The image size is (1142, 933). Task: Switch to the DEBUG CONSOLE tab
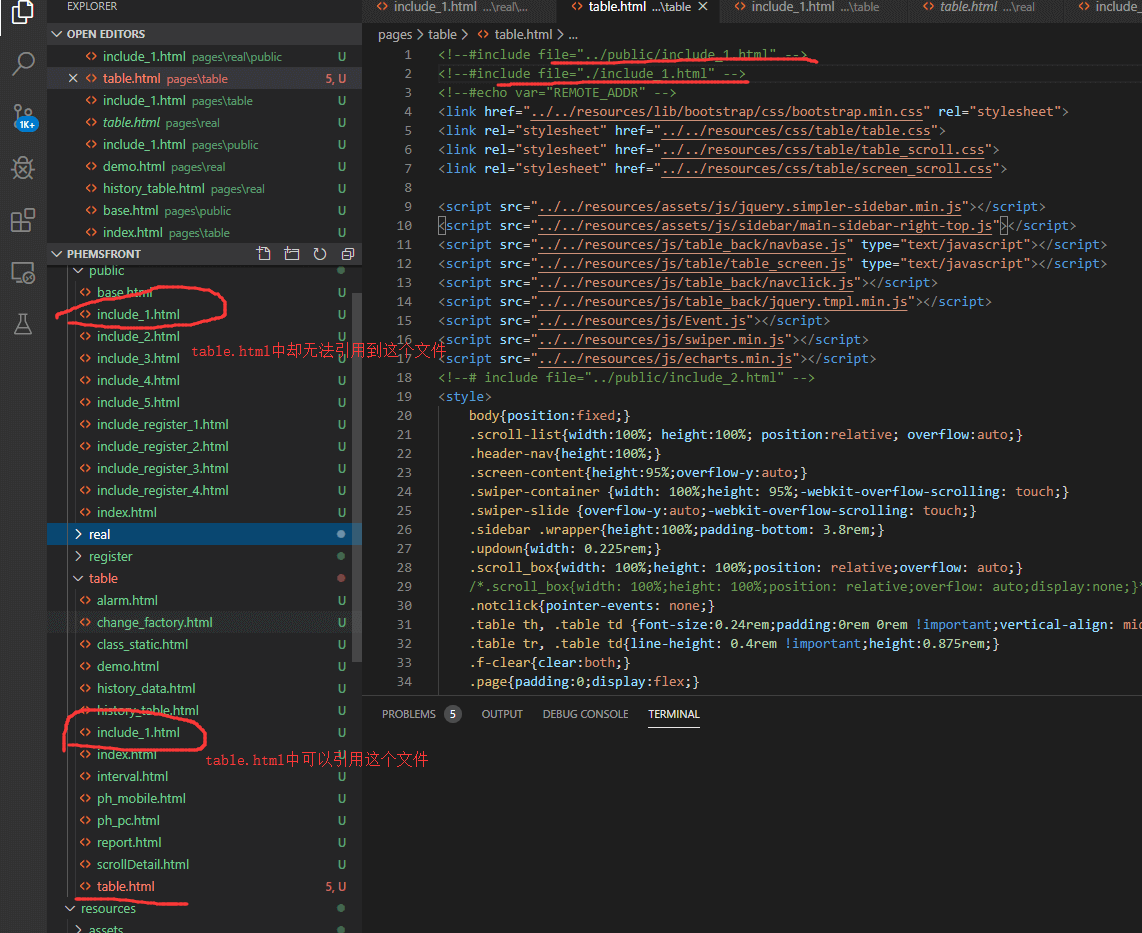pos(585,714)
